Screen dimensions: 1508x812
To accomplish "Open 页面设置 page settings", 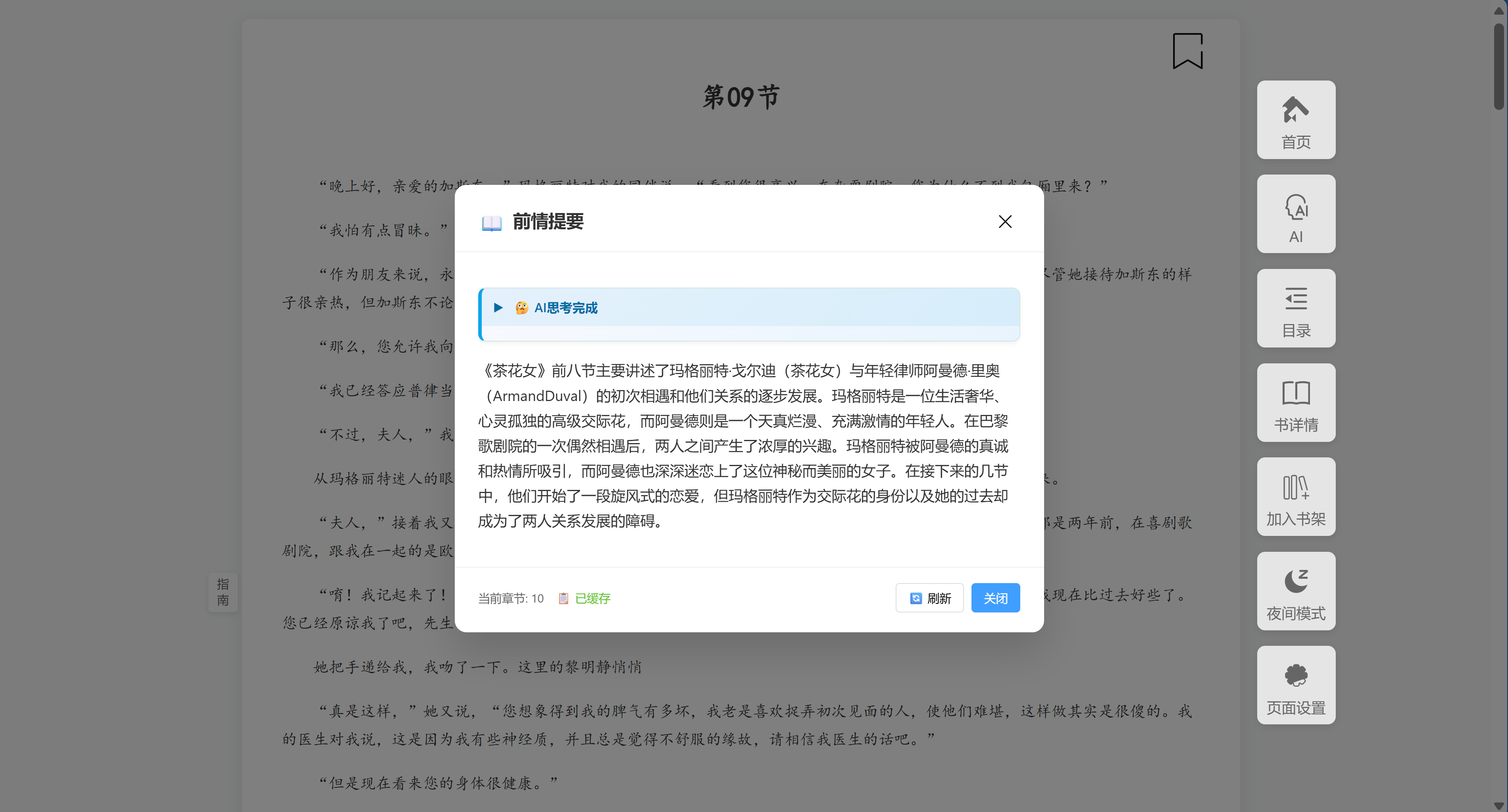I will pyautogui.click(x=1296, y=685).
